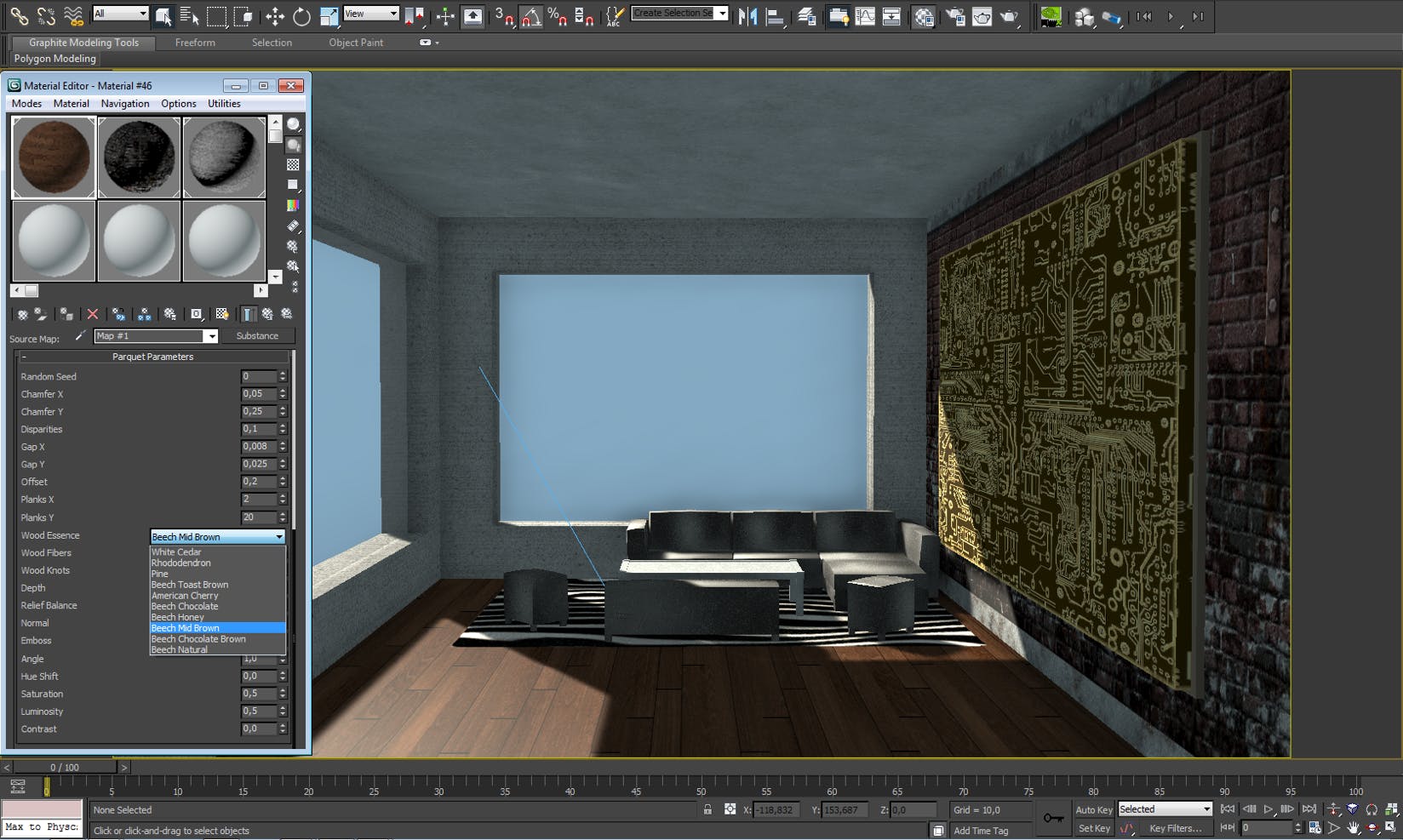Enable Auto Key animation mode
This screenshot has height=840, width=1403.
[1094, 809]
